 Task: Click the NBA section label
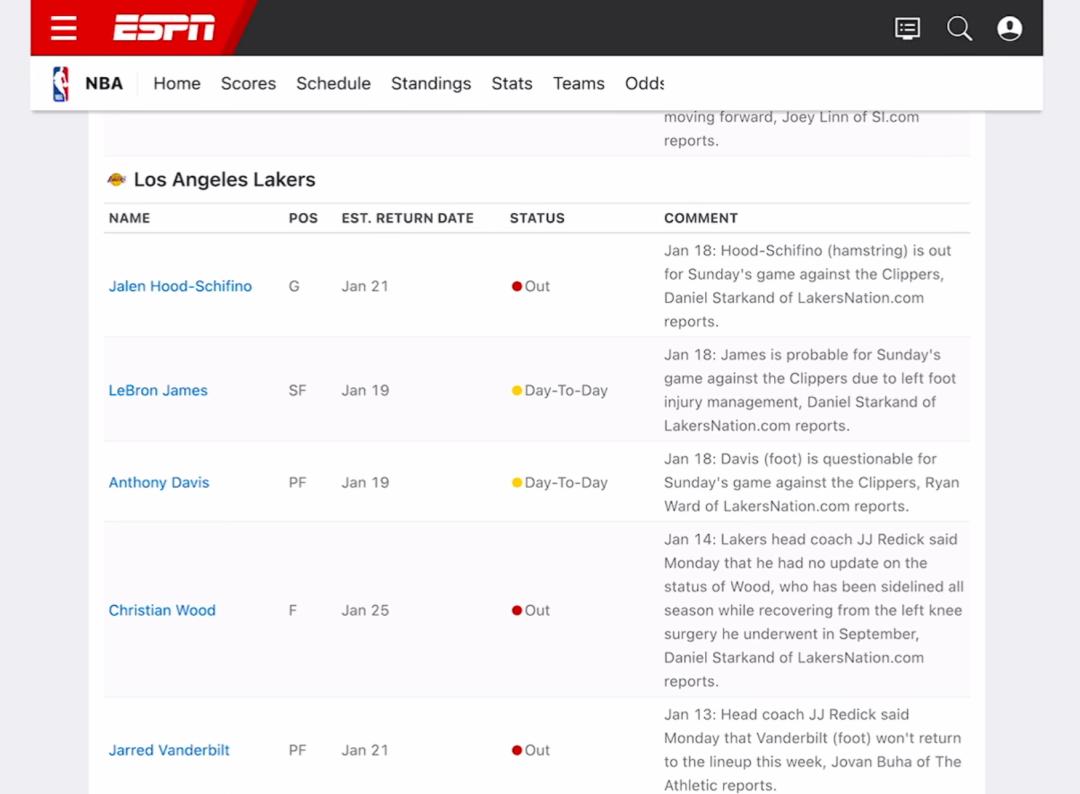coord(104,83)
